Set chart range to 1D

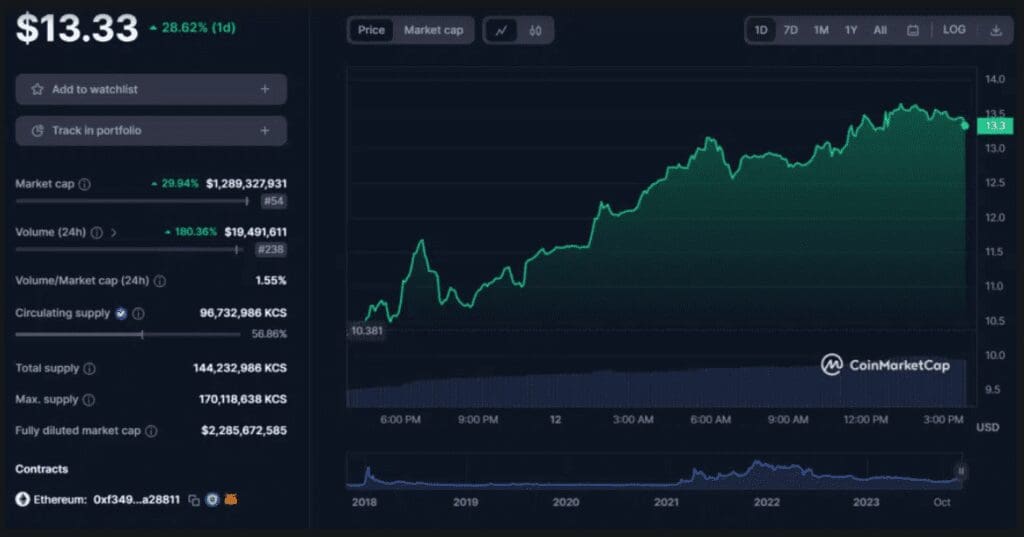[x=761, y=30]
